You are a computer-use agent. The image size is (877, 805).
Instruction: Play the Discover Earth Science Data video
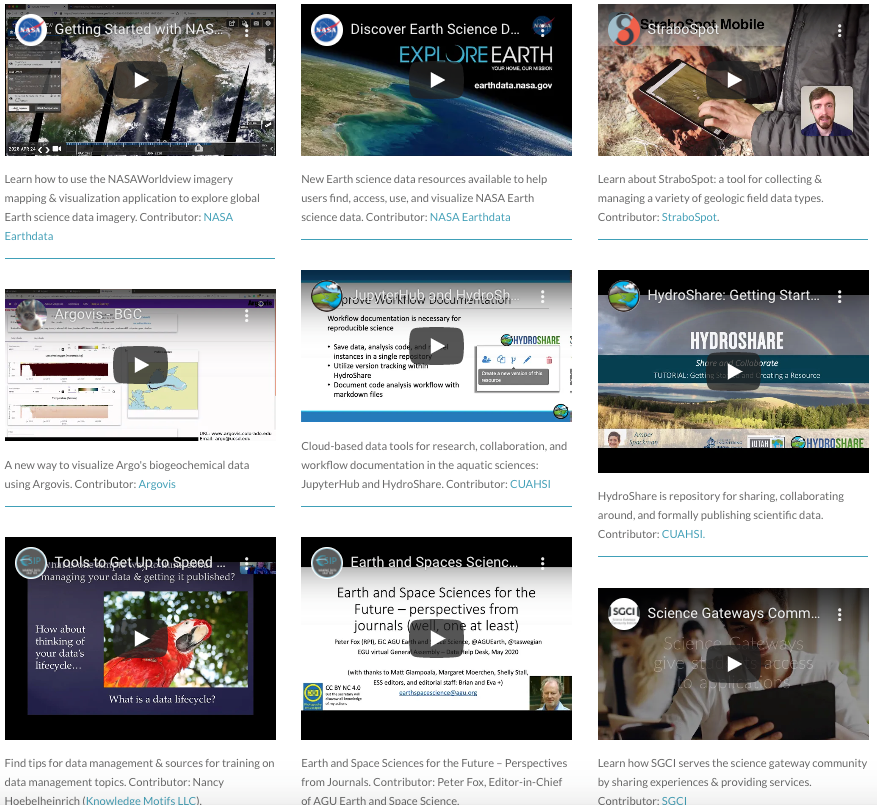coord(436,80)
